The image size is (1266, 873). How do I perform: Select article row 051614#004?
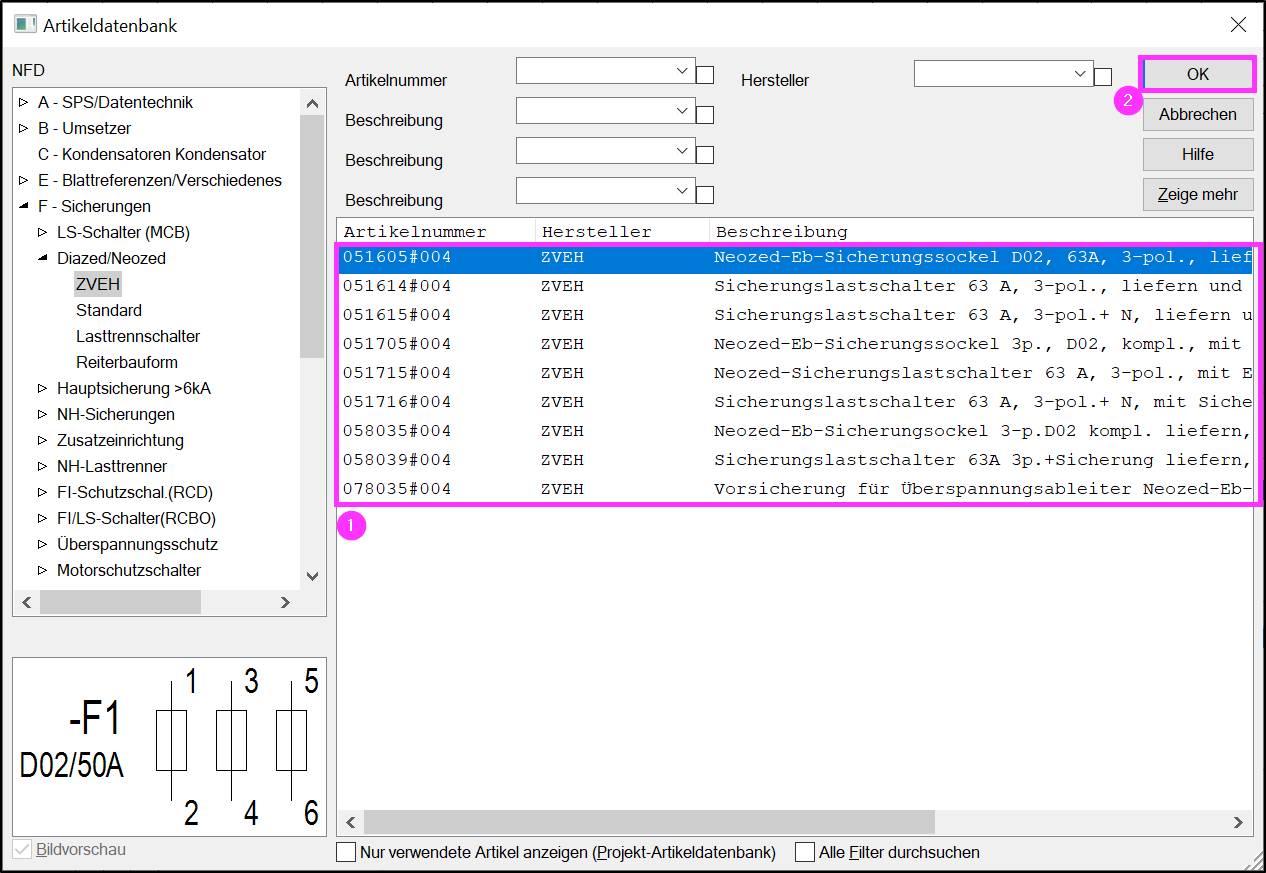795,286
